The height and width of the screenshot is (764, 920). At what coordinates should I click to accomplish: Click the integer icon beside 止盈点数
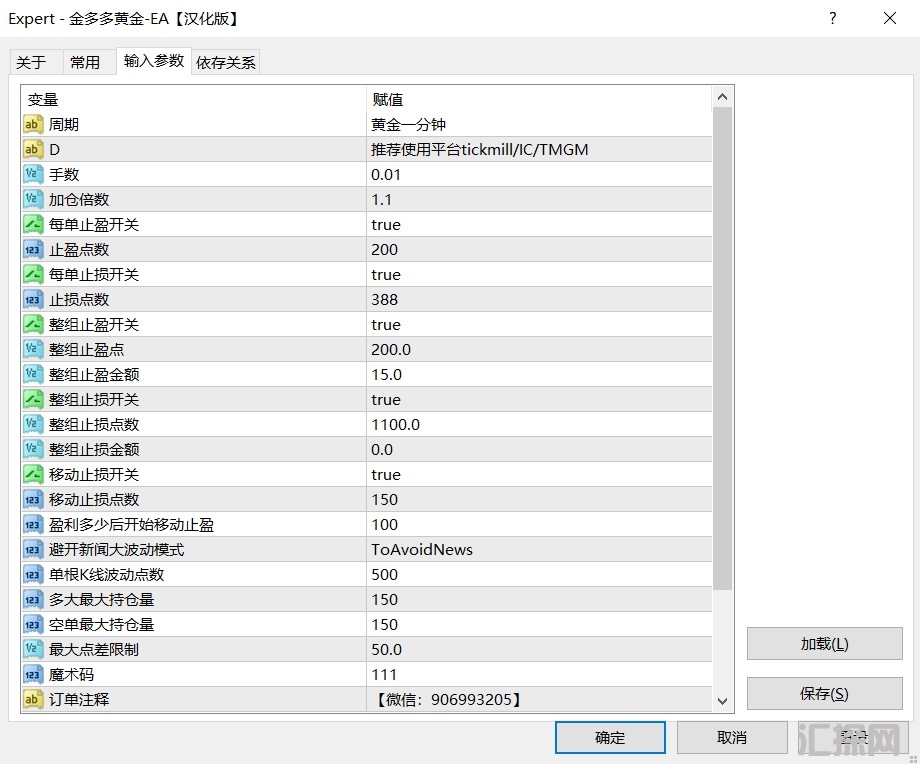pyautogui.click(x=33, y=250)
